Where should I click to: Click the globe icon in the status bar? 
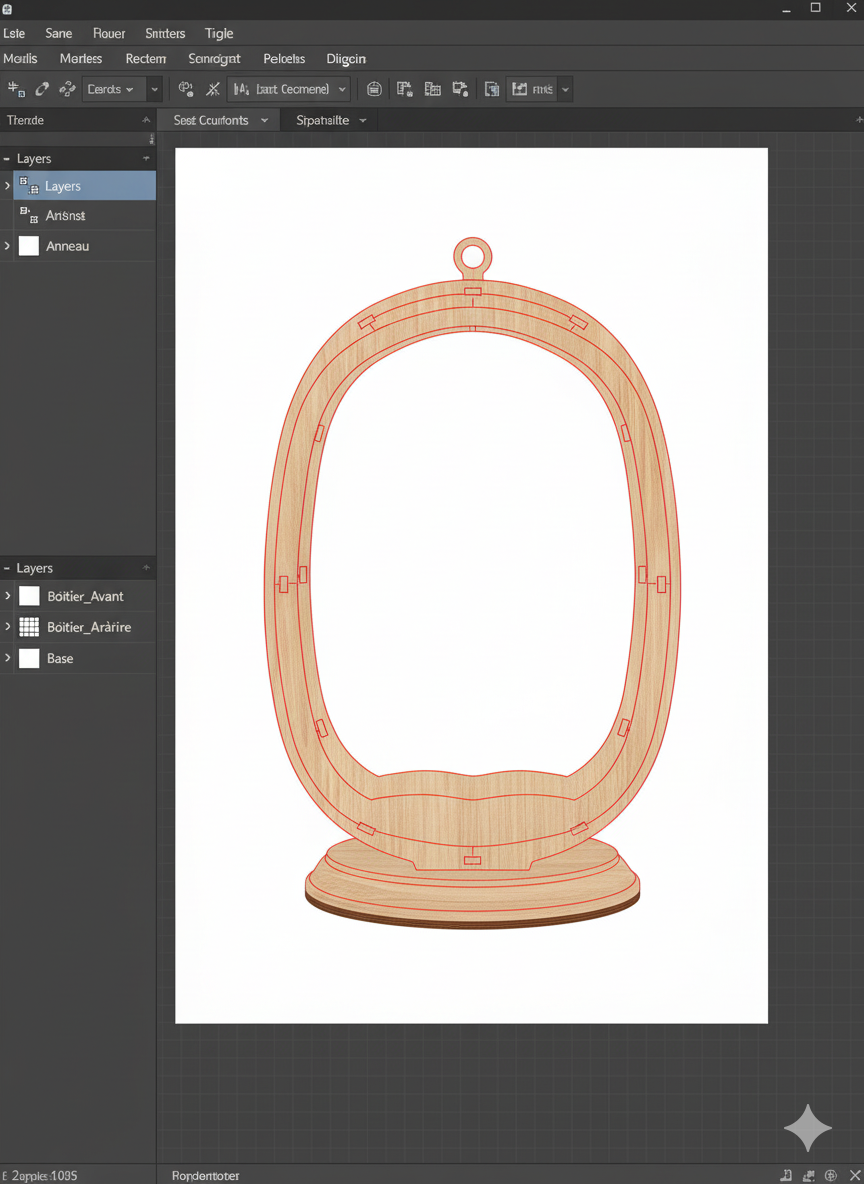click(x=830, y=1175)
